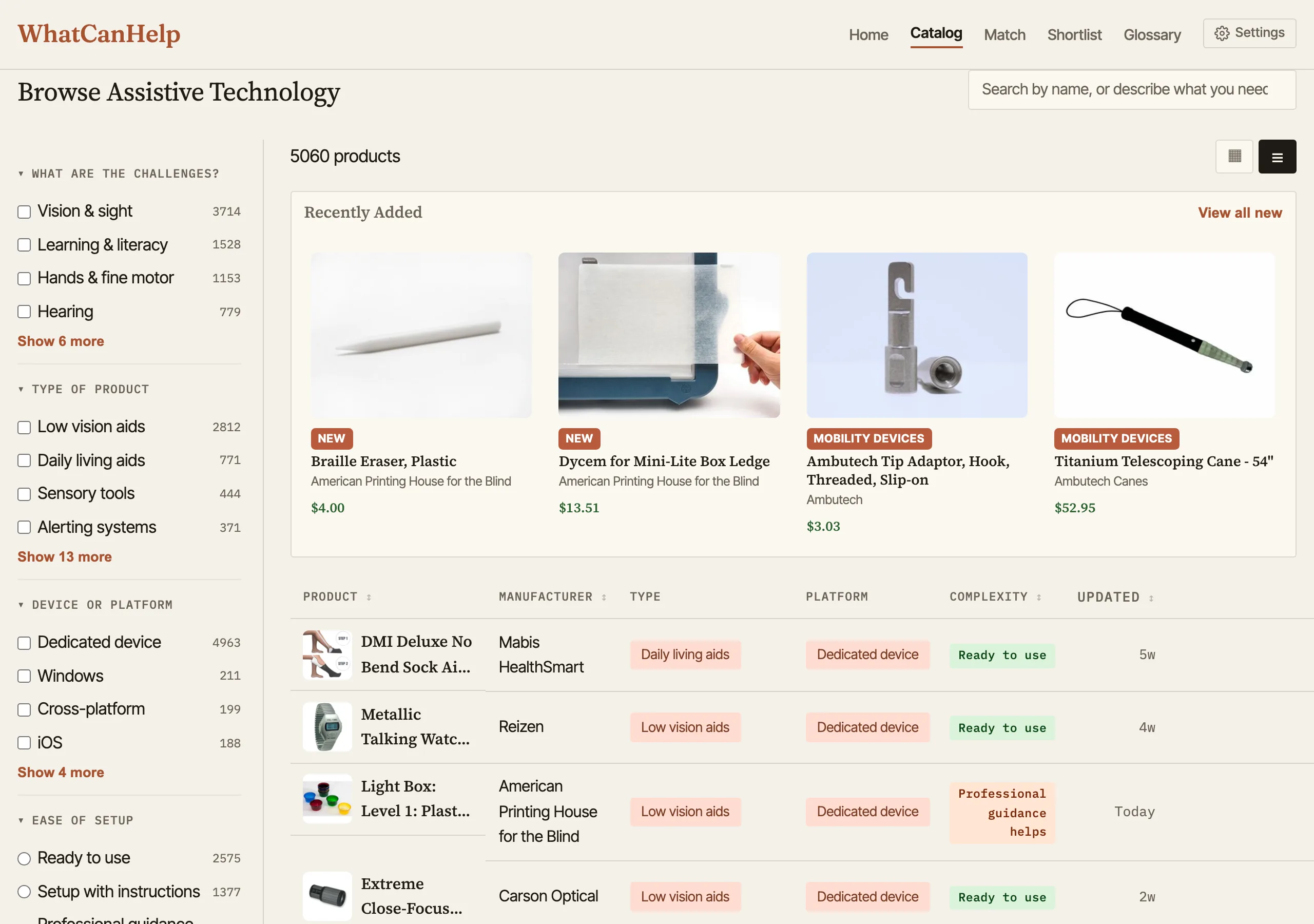The width and height of the screenshot is (1314, 924).
Task: Open Light Box Level 1 product thumbnail
Action: [x=327, y=799]
